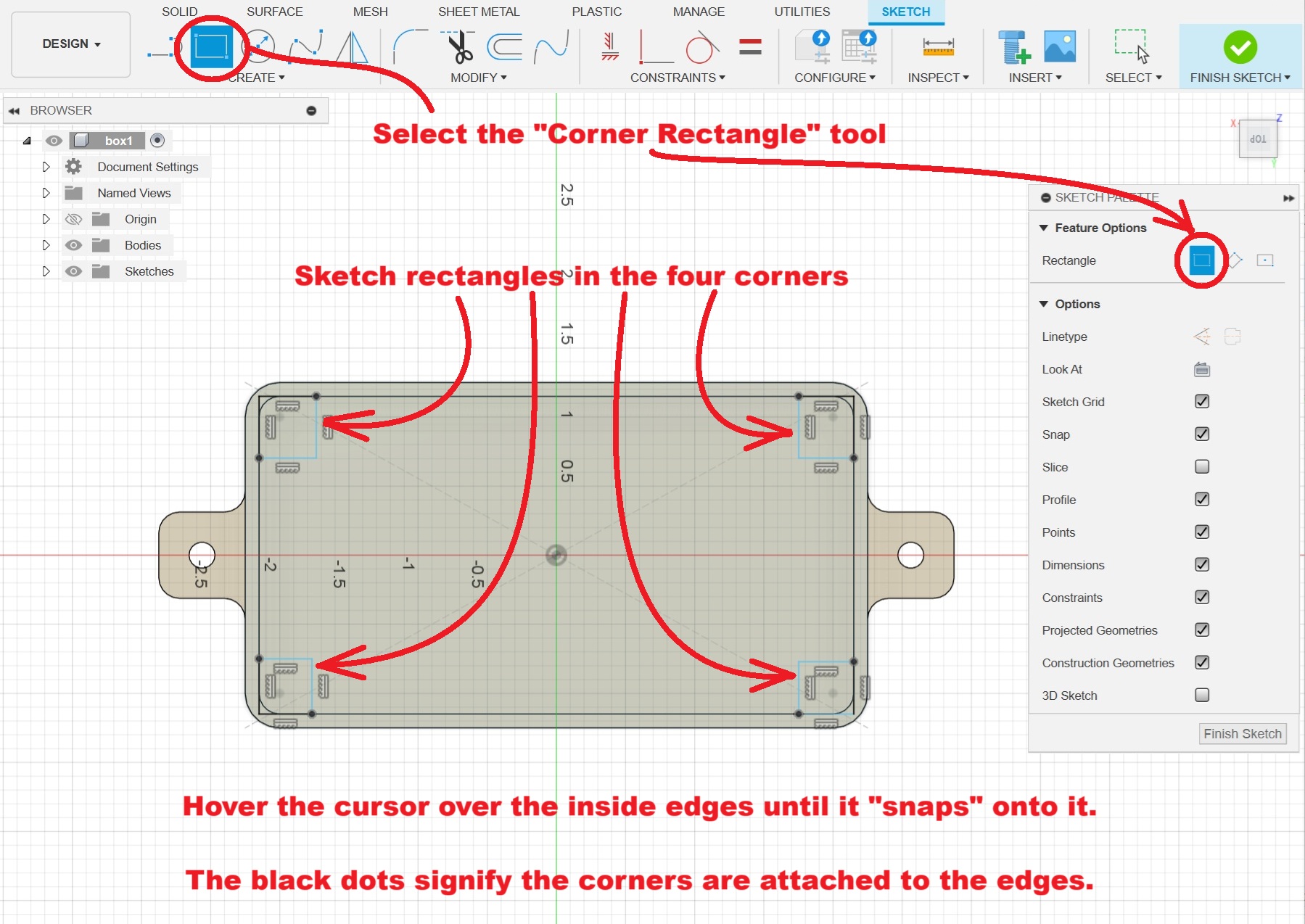Choose Center Rectangle in Sketch Palette
Image resolution: width=1305 pixels, height=924 pixels.
pos(1265,260)
